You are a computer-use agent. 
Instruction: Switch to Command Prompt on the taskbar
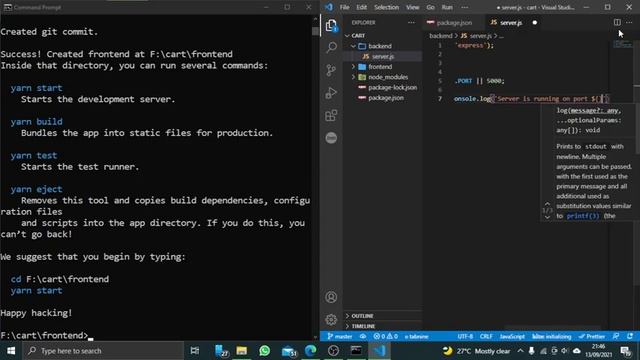[x=356, y=351]
